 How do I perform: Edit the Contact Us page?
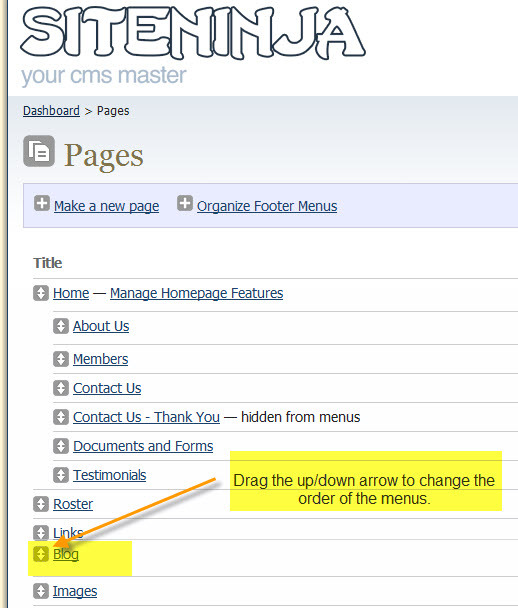pyautogui.click(x=107, y=388)
